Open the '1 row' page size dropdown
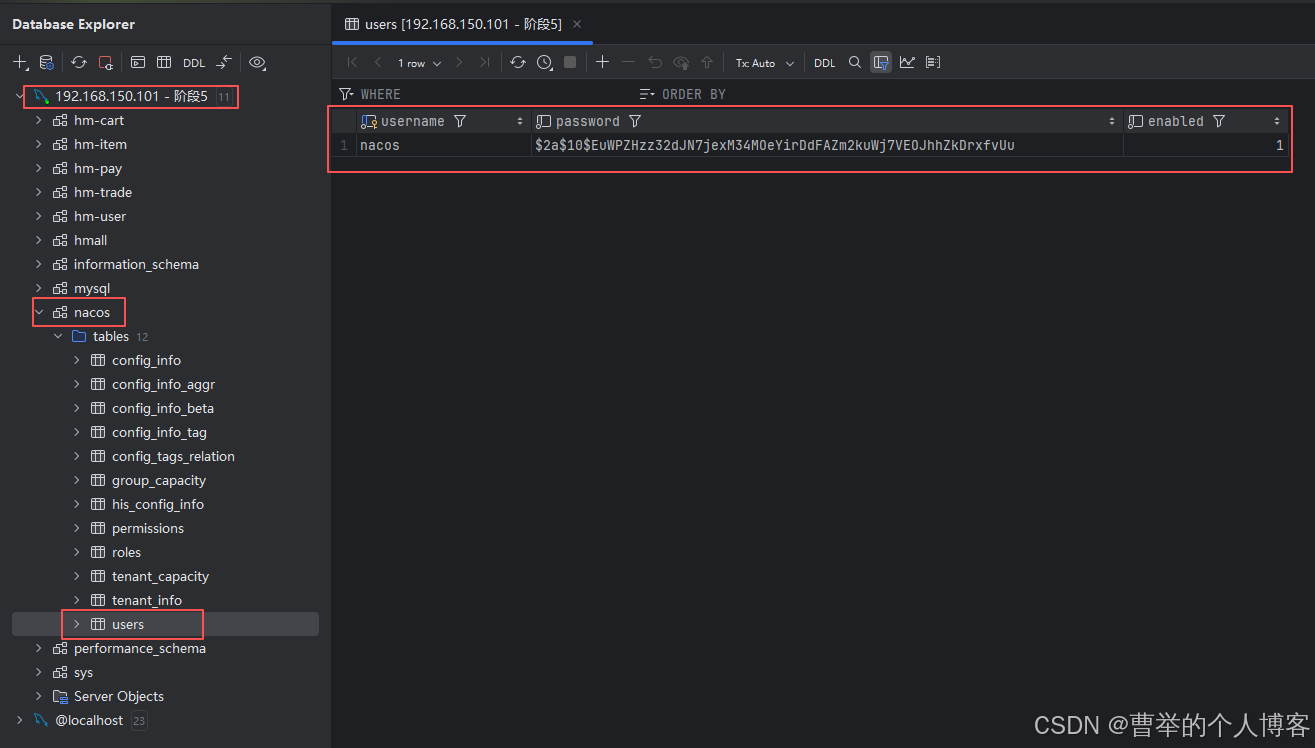This screenshot has width=1315, height=748. pos(420,63)
